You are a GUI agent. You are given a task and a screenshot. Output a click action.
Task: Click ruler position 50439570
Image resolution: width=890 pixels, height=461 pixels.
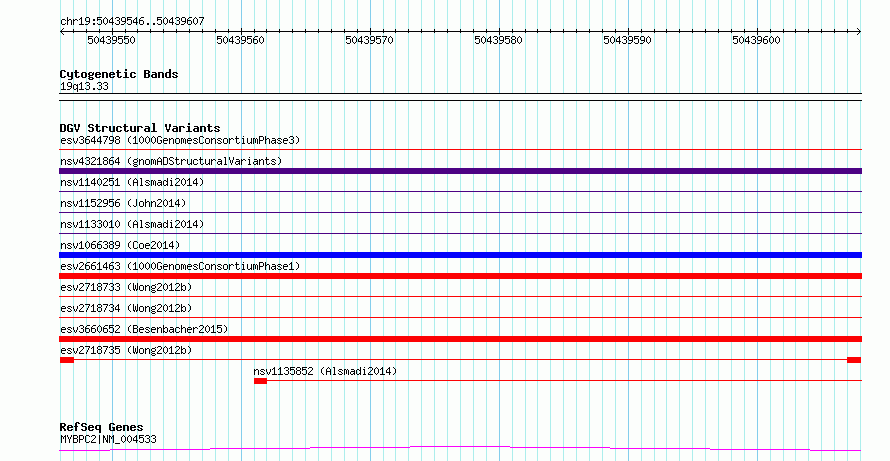coord(370,40)
